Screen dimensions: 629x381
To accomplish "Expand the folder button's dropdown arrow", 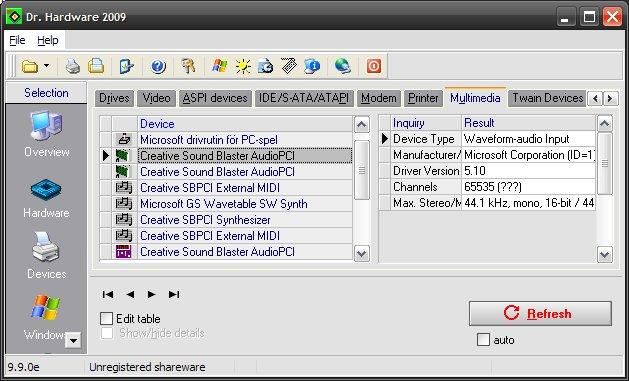I will 47,66.
